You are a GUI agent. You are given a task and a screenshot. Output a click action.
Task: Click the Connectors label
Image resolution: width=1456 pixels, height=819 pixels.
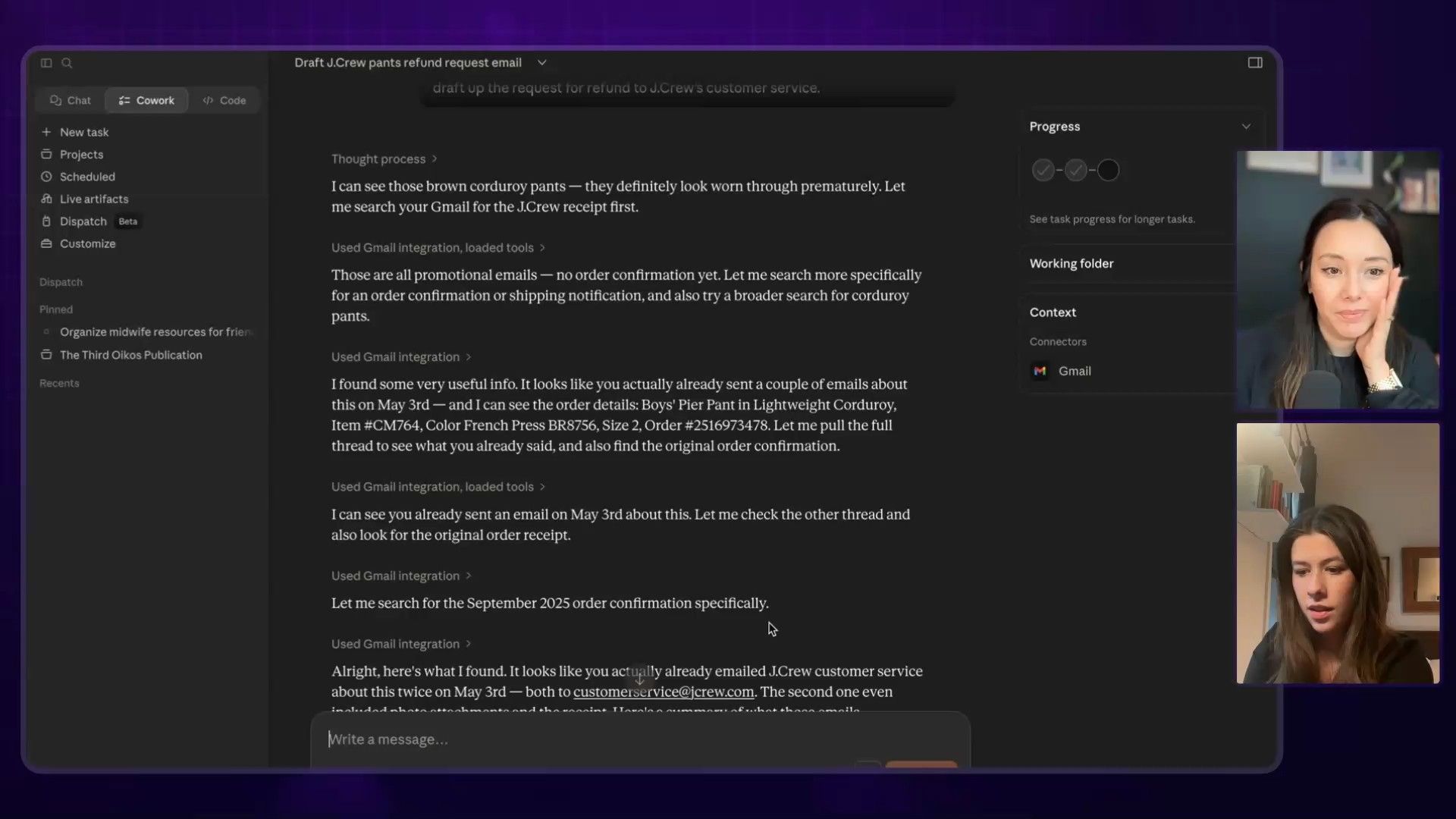coord(1058,342)
